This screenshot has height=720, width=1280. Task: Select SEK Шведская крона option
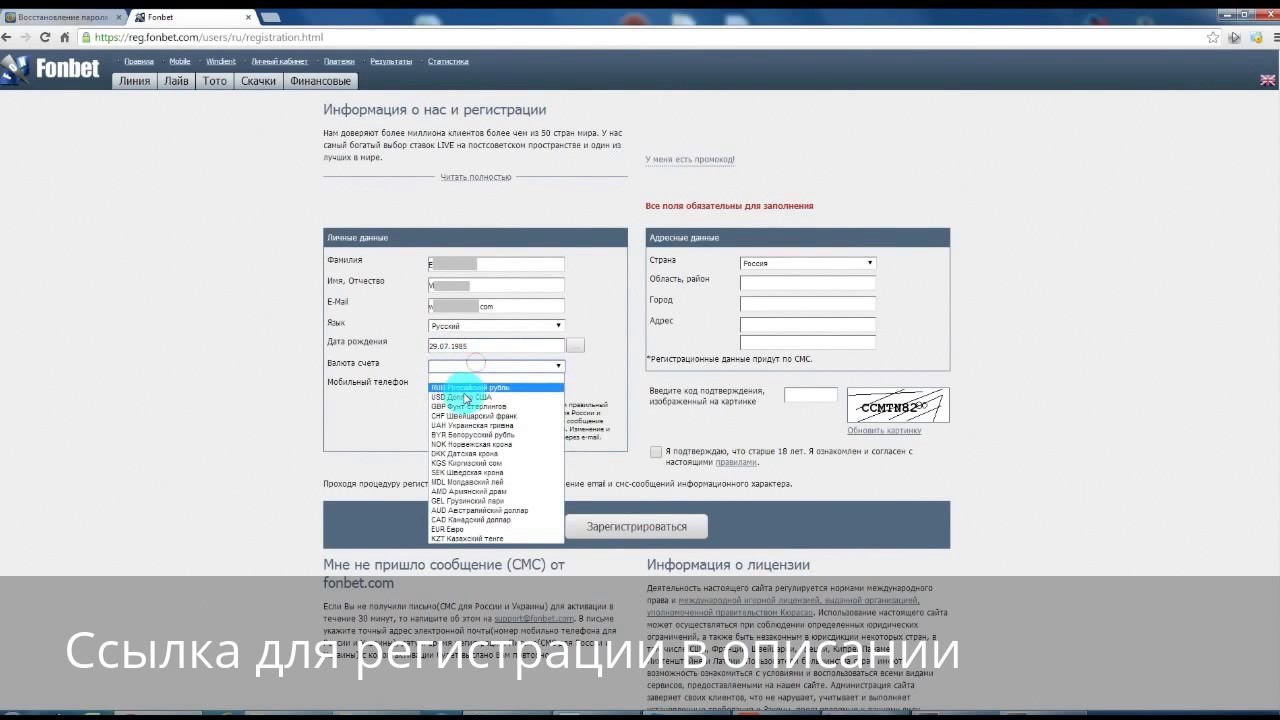click(496, 472)
